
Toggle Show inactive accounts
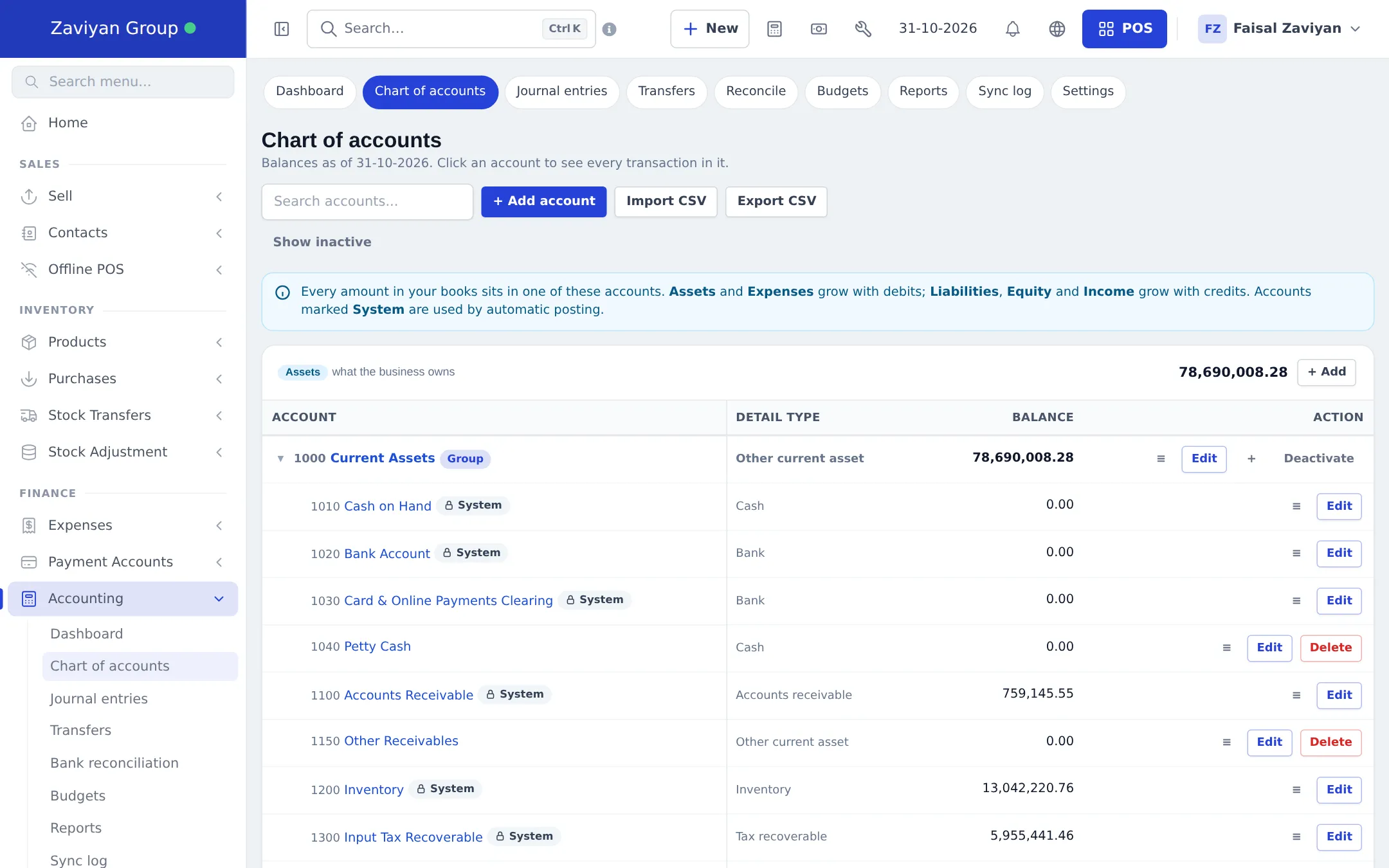322,242
